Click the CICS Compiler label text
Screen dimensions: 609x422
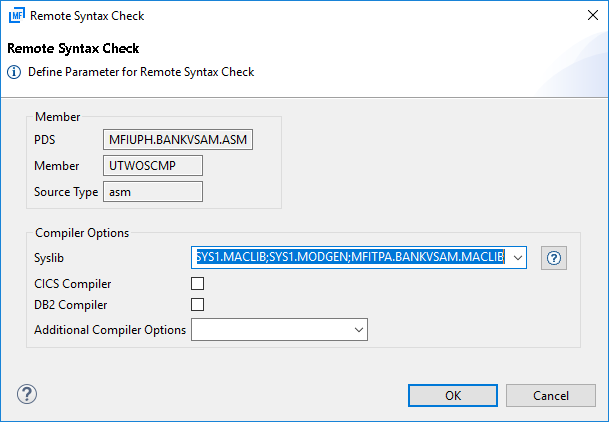[72, 284]
